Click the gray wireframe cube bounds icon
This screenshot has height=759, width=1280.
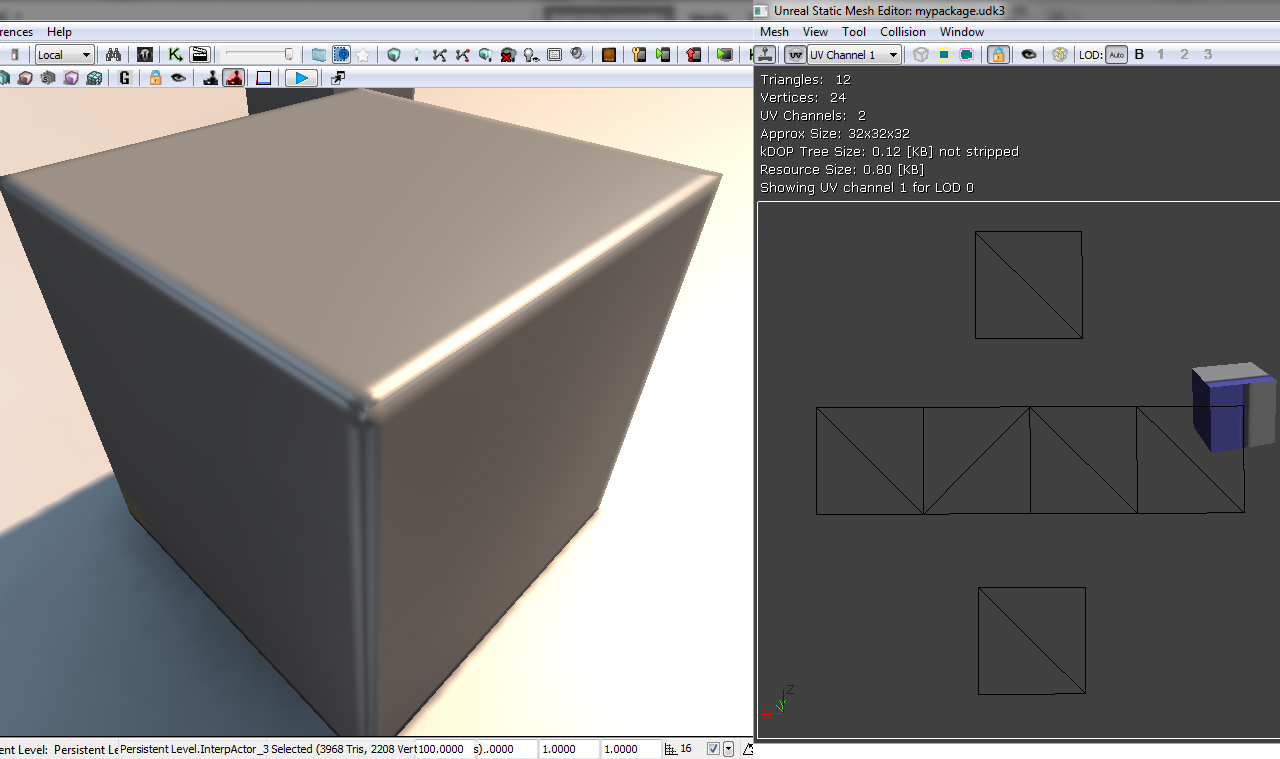921,55
